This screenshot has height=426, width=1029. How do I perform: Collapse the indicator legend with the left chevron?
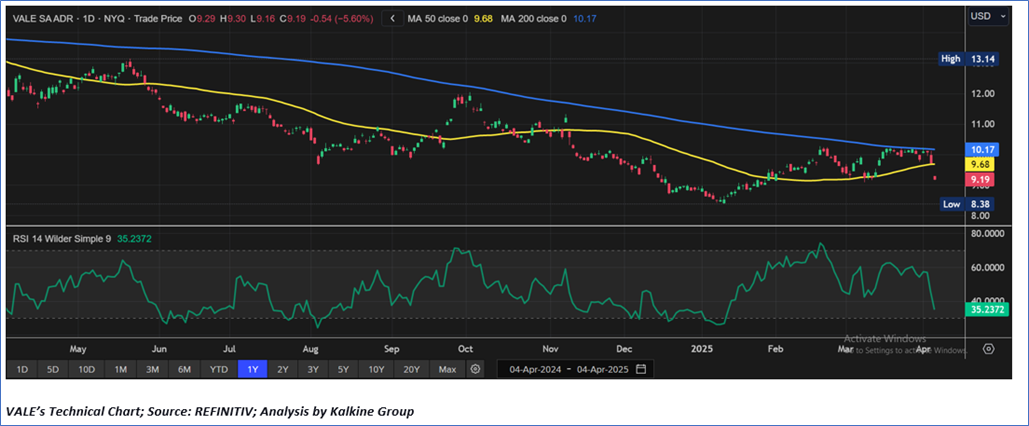click(392, 18)
